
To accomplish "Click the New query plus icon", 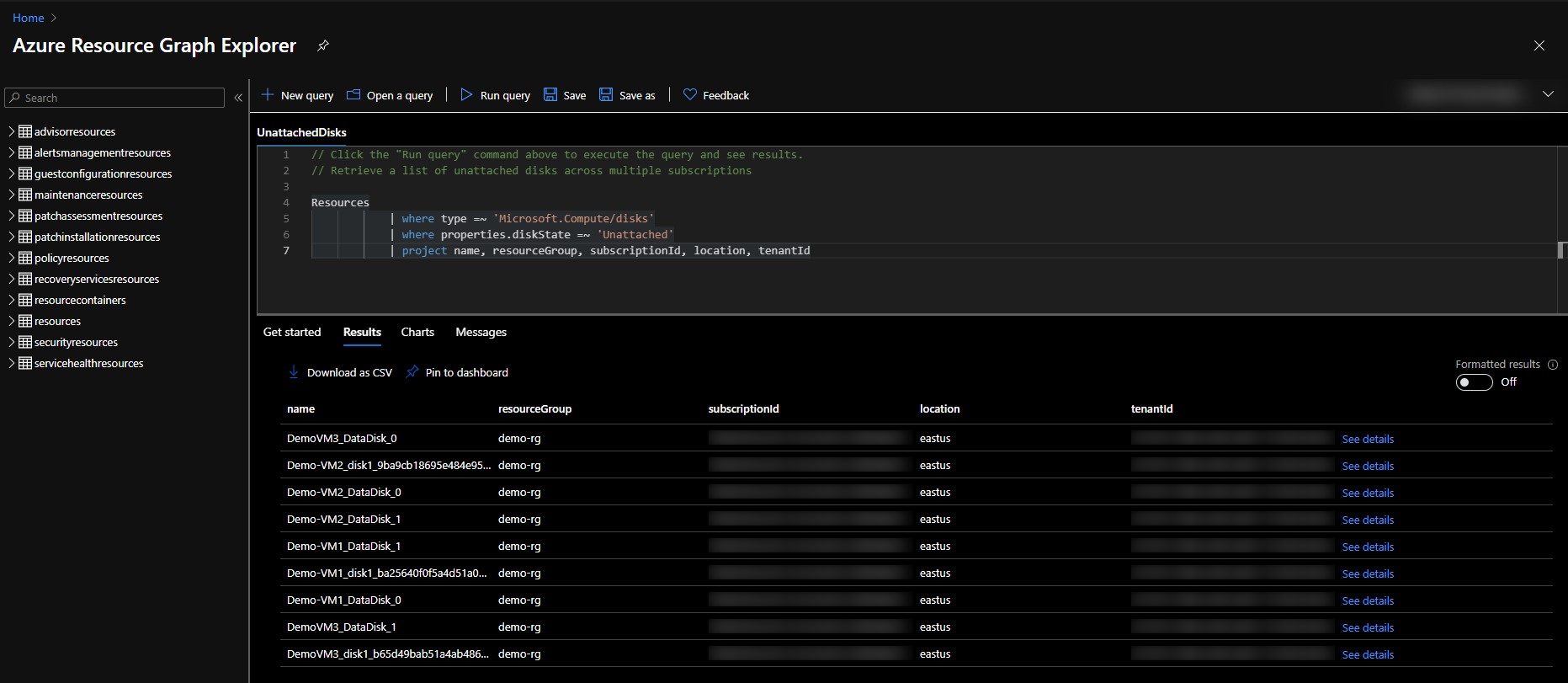I will [x=268, y=95].
